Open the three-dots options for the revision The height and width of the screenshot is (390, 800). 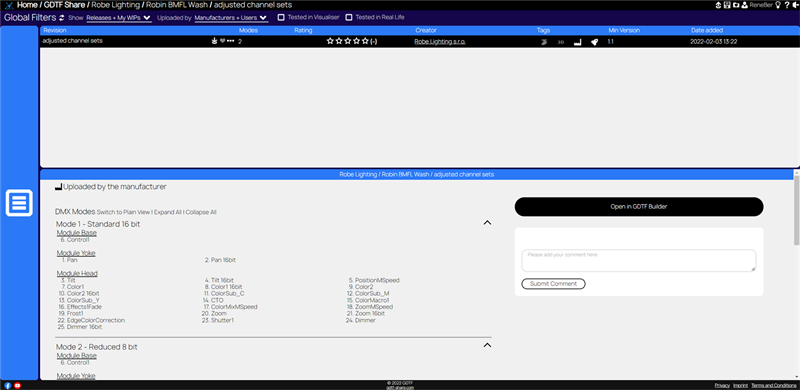point(231,41)
